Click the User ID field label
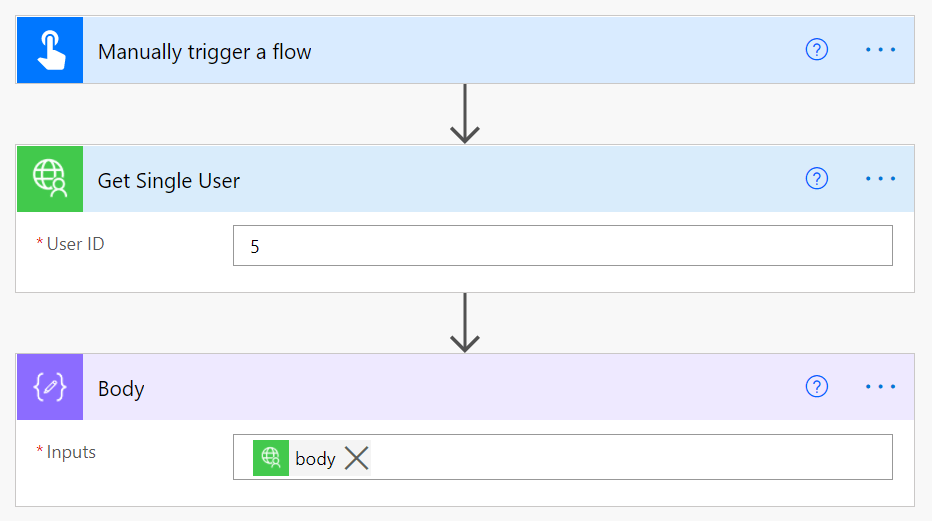932x521 pixels. point(75,244)
